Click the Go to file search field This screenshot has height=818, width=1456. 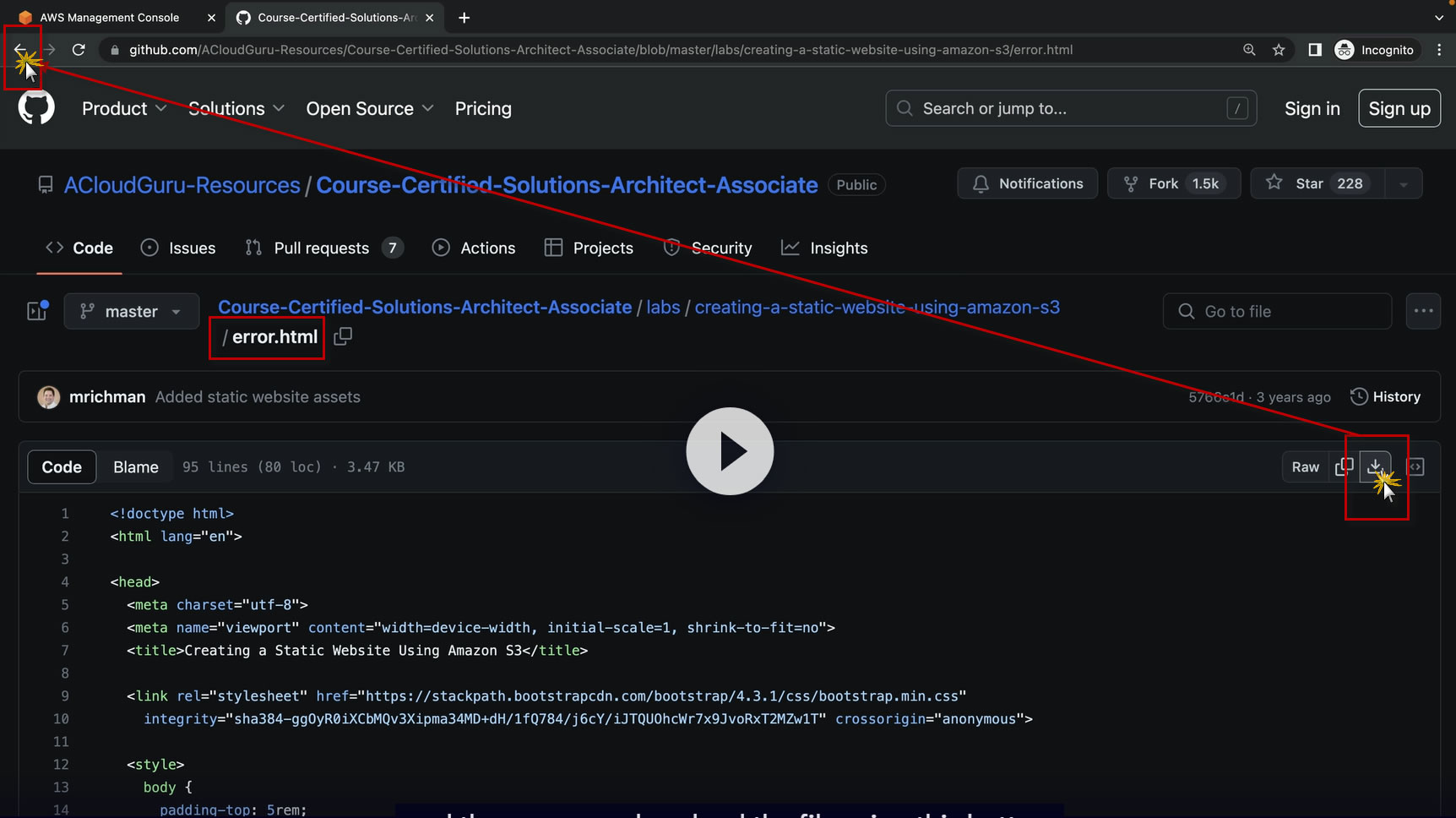click(1277, 311)
